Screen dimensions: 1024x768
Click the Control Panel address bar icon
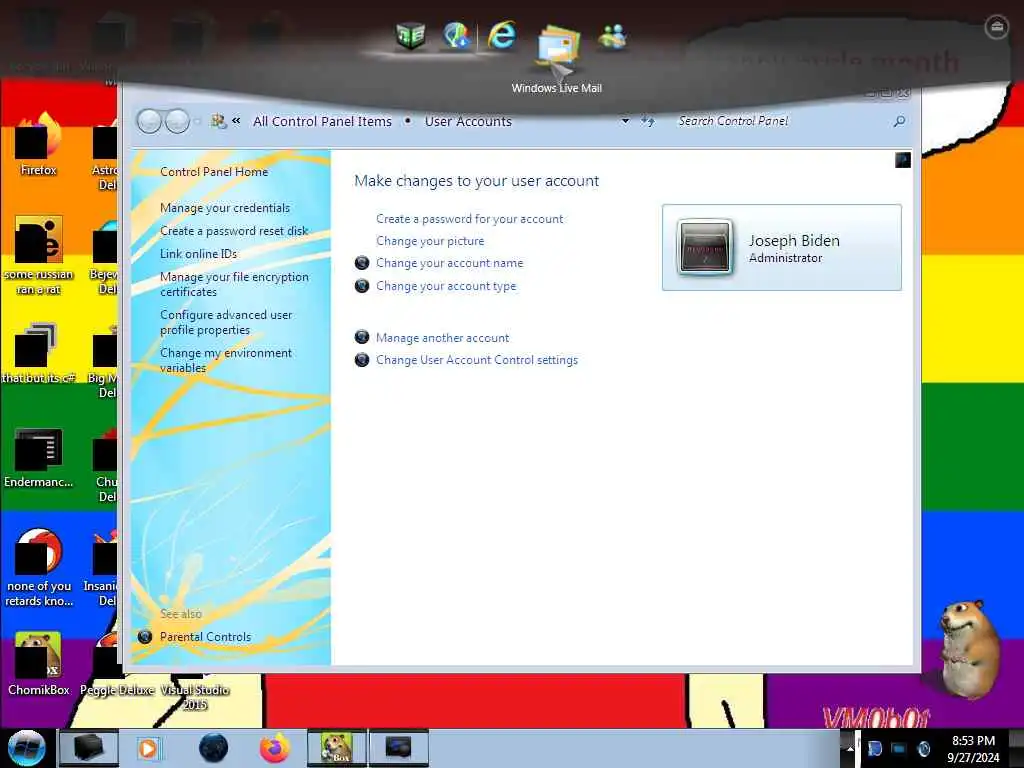tap(218, 121)
